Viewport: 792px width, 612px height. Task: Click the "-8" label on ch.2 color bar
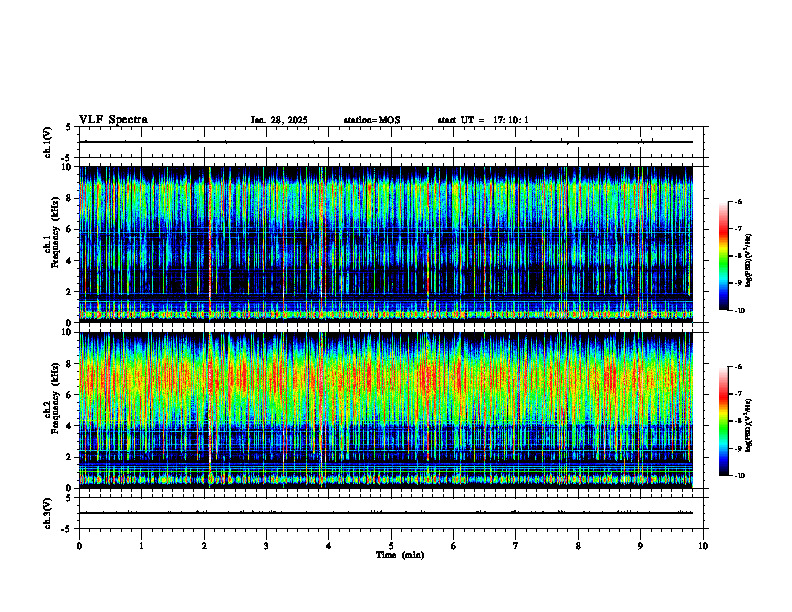(x=738, y=421)
